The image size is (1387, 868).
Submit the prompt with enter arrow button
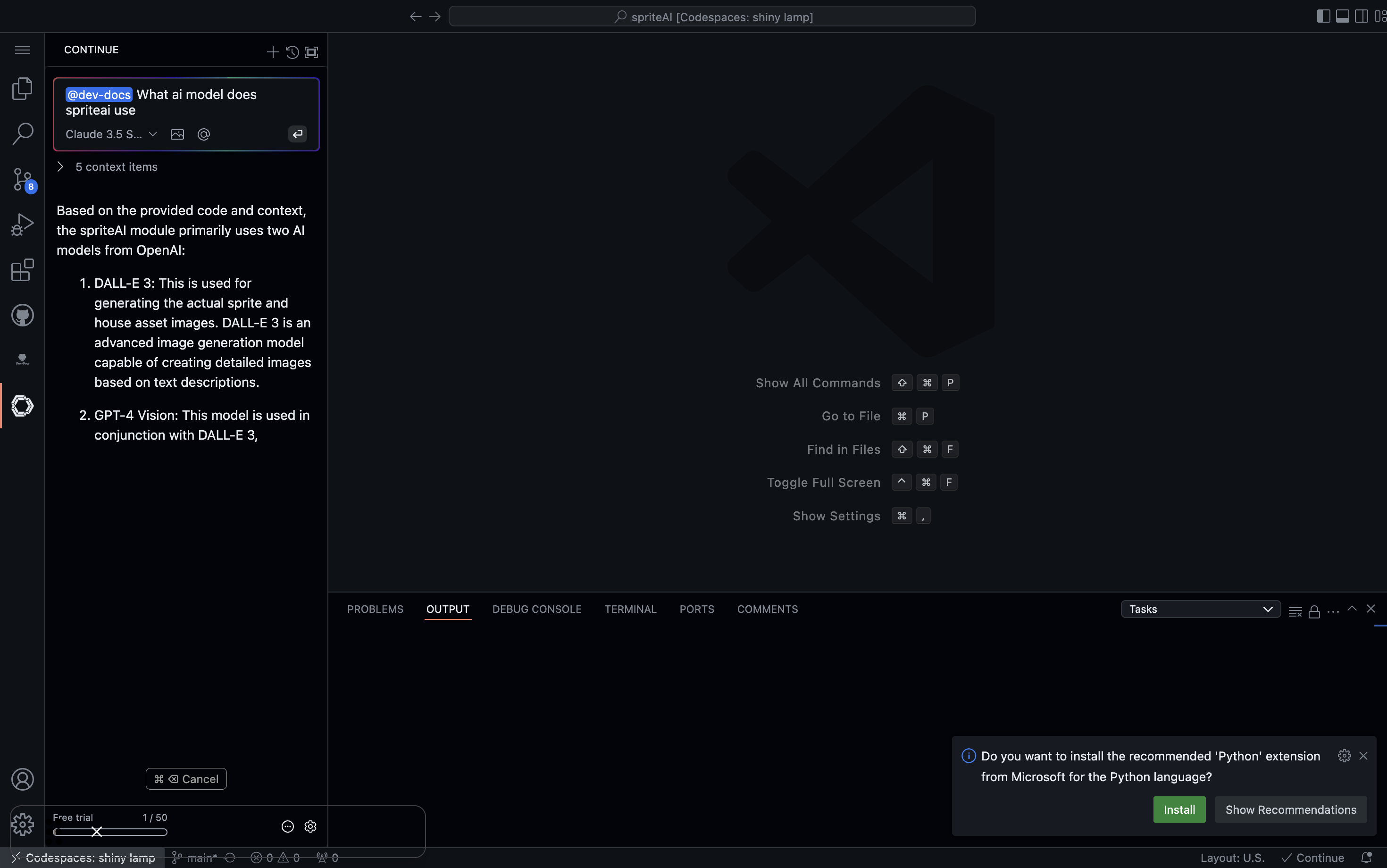[297, 134]
